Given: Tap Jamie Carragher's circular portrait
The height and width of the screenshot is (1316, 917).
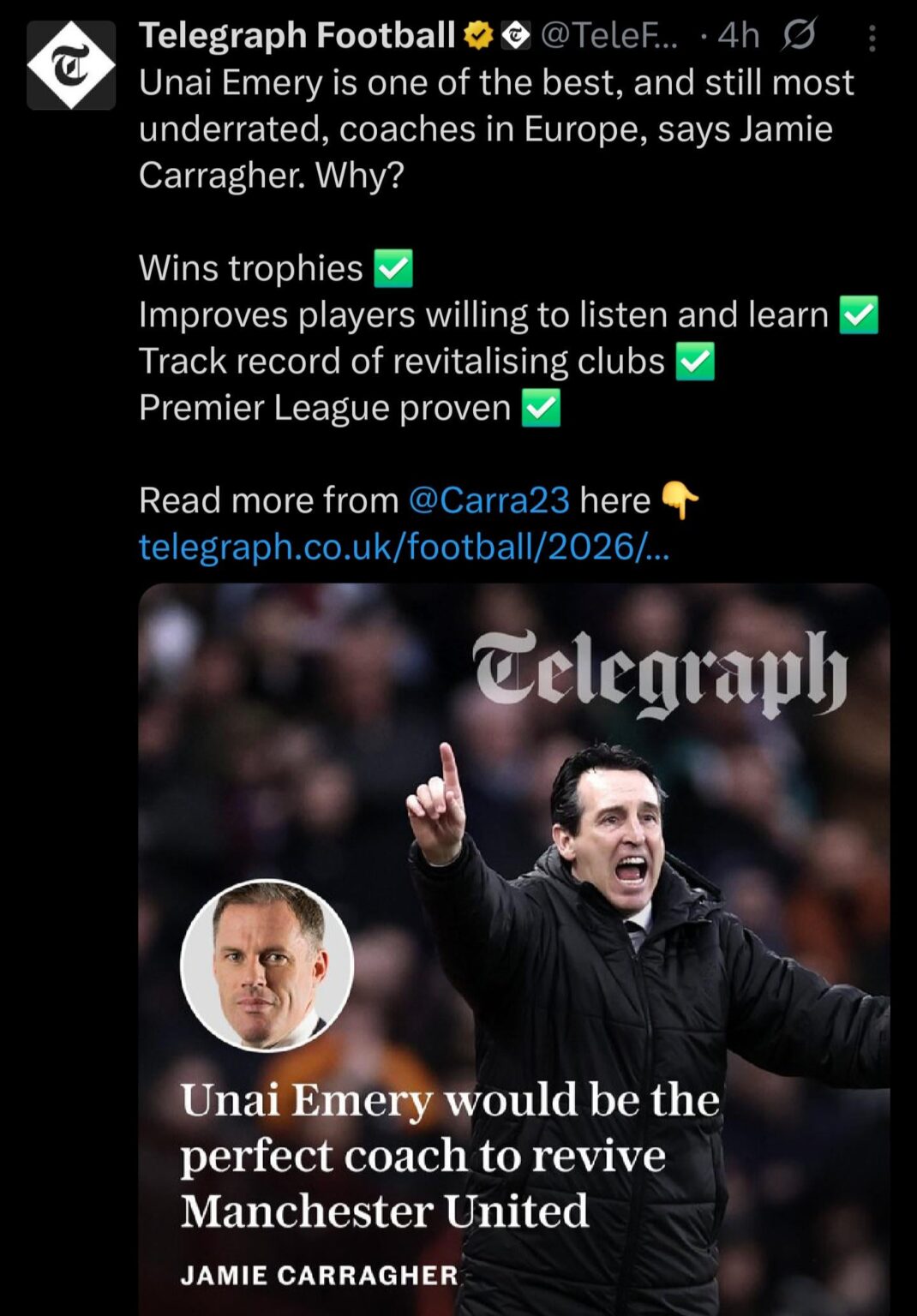Looking at the screenshot, I should [x=267, y=965].
